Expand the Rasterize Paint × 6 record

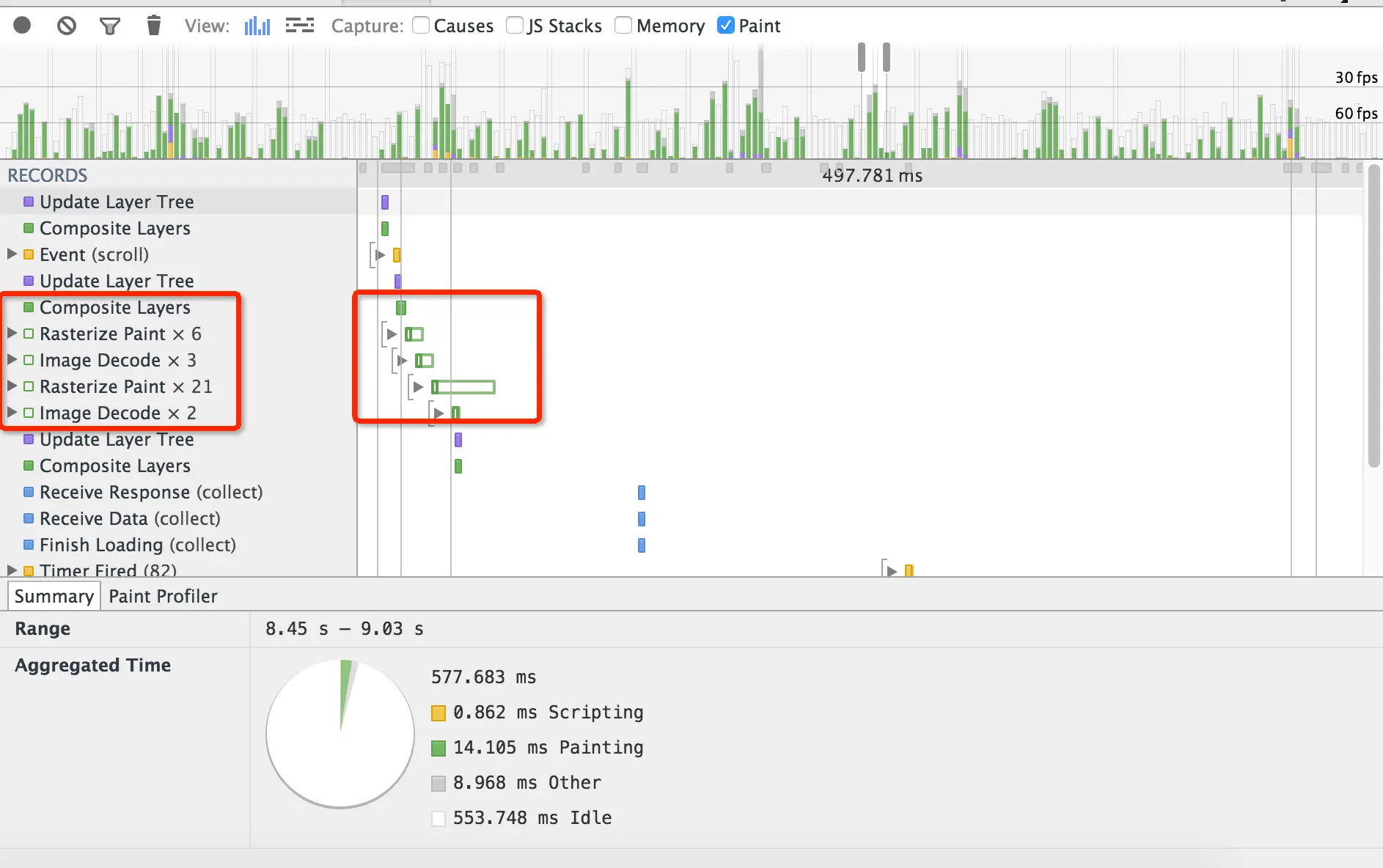coord(12,333)
